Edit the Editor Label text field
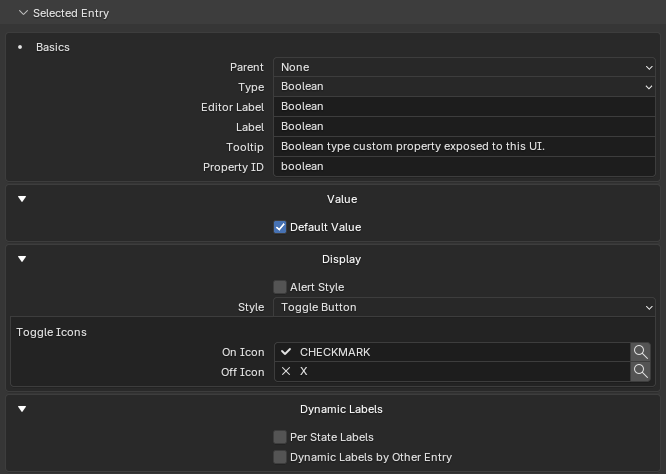This screenshot has height=474, width=666. pyautogui.click(x=464, y=107)
